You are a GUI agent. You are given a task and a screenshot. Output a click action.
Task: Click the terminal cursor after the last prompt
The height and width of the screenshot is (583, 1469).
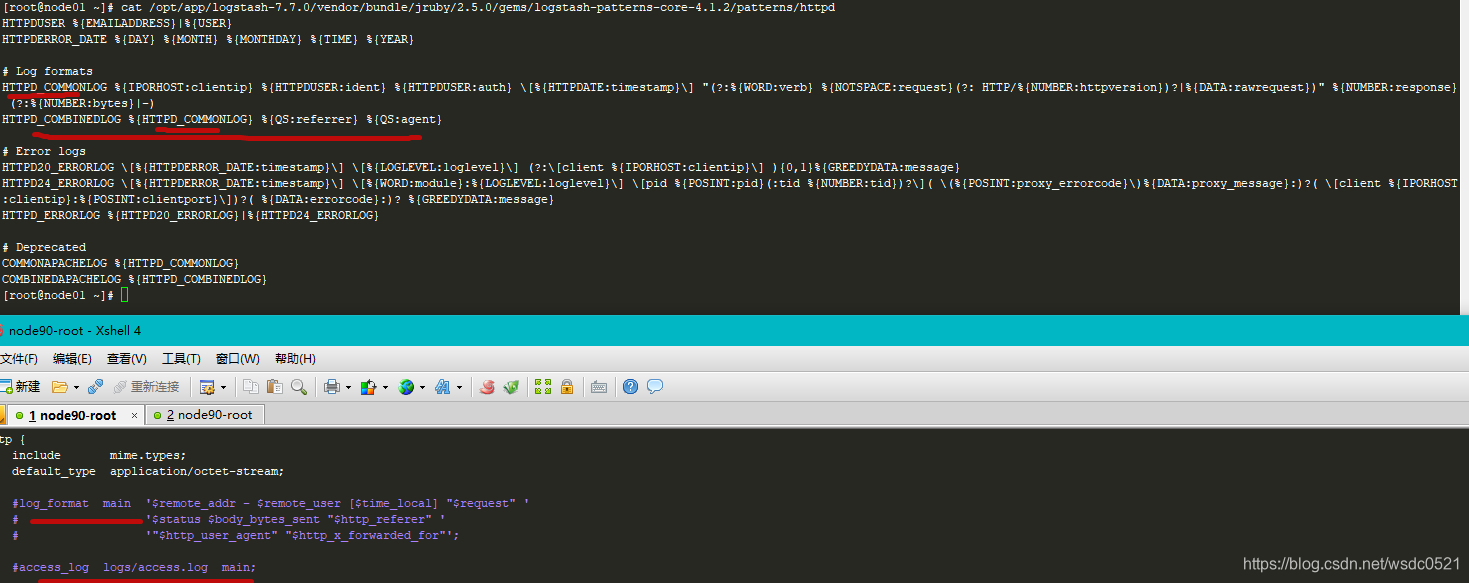(x=125, y=295)
